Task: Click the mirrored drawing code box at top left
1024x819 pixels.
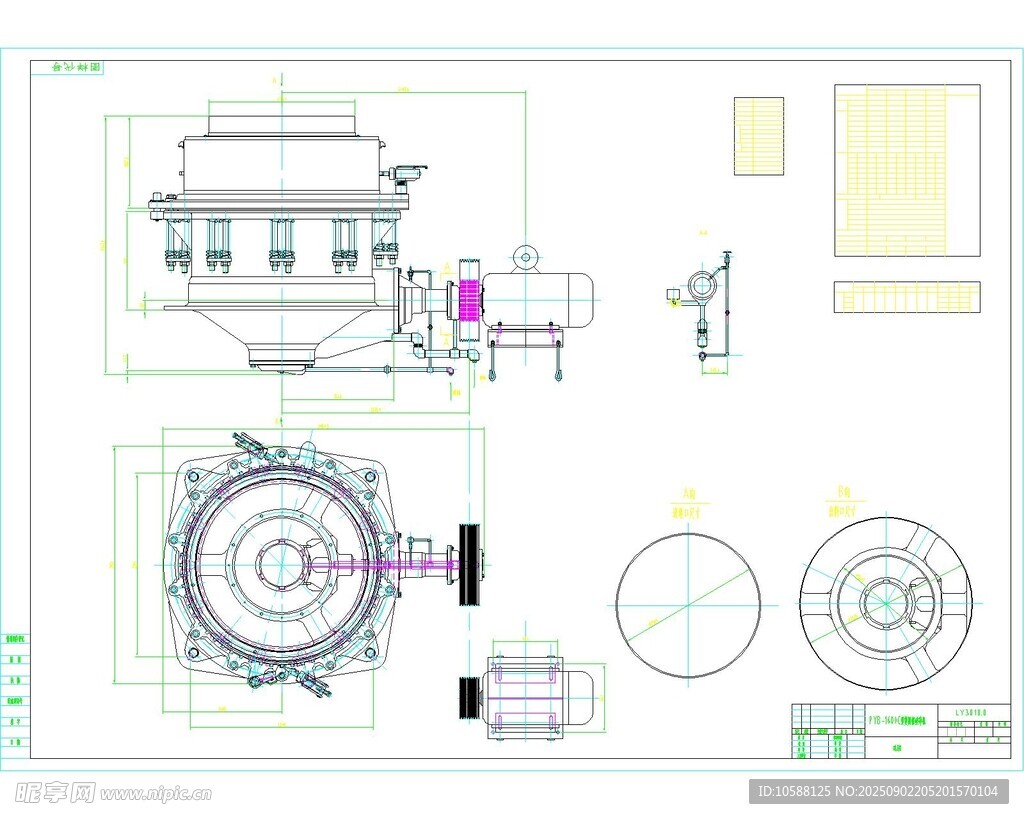Action: pos(68,68)
